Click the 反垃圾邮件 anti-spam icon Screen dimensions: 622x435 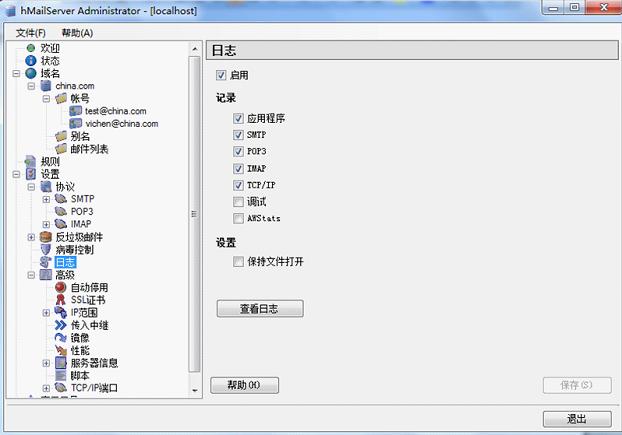[x=46, y=237]
